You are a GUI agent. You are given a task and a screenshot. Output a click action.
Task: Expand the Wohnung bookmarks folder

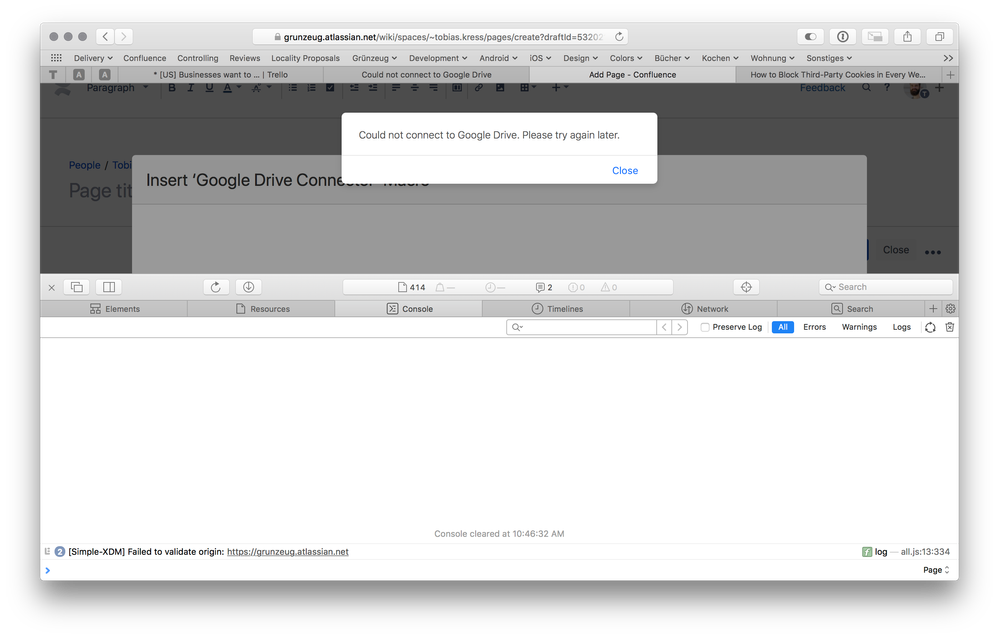coord(772,58)
